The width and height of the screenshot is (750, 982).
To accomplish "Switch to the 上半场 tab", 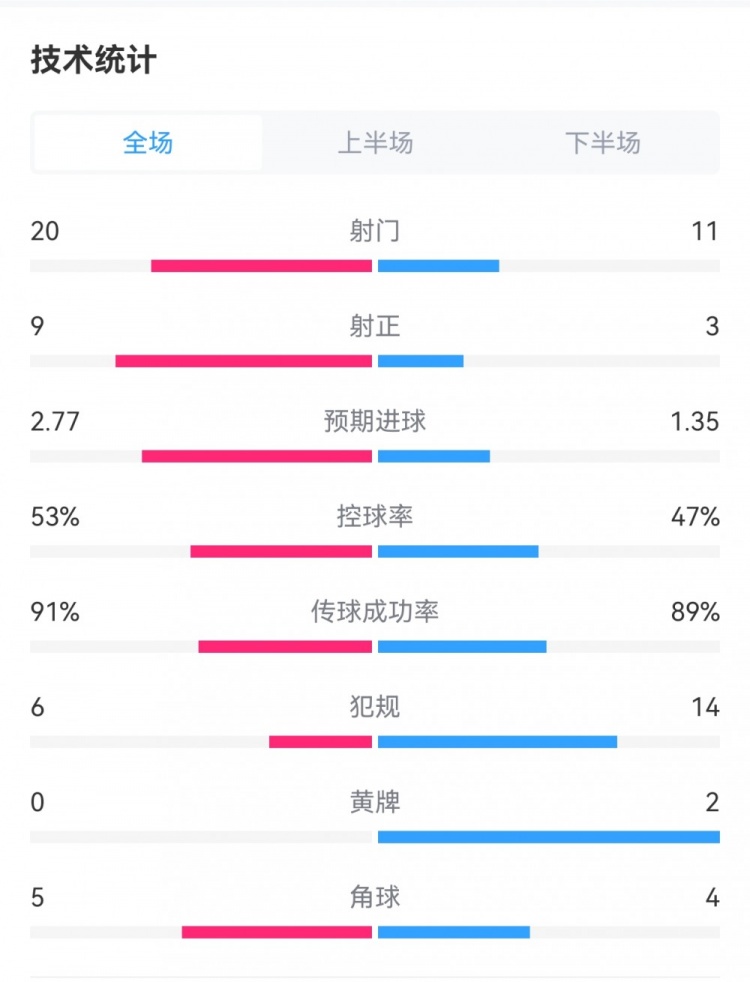I will 375,143.
